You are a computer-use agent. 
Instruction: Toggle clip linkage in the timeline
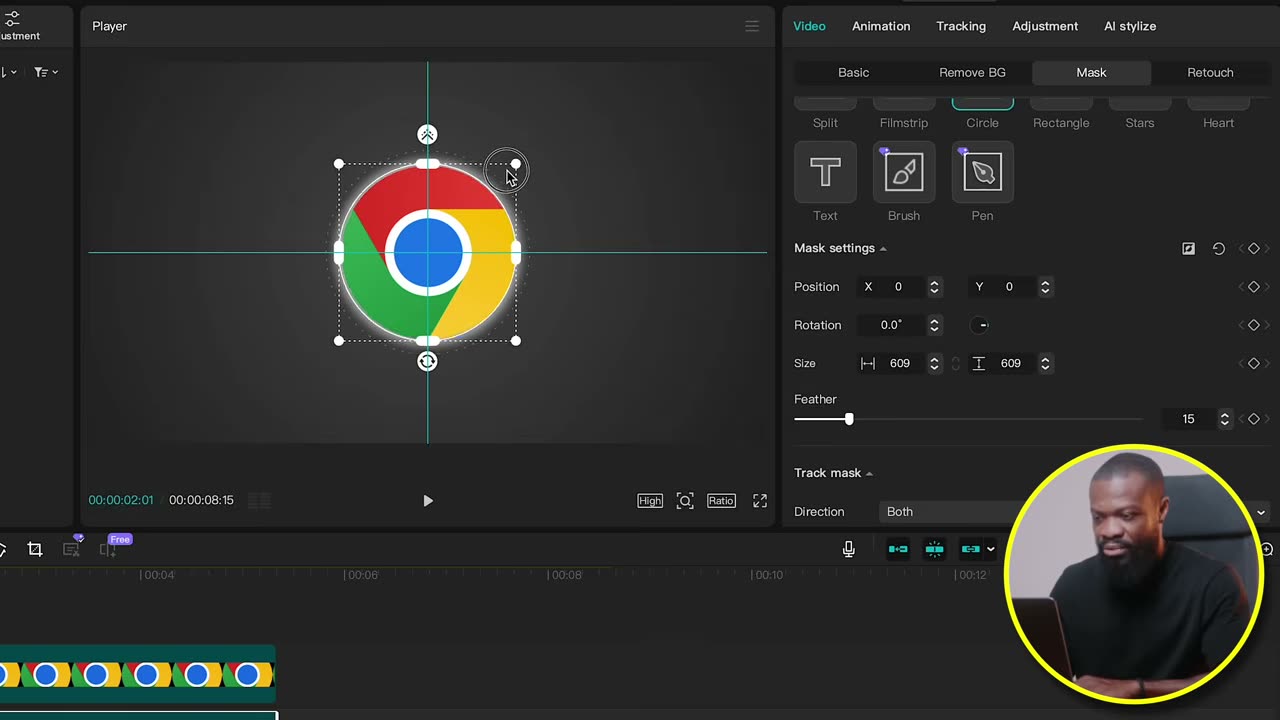[970, 549]
